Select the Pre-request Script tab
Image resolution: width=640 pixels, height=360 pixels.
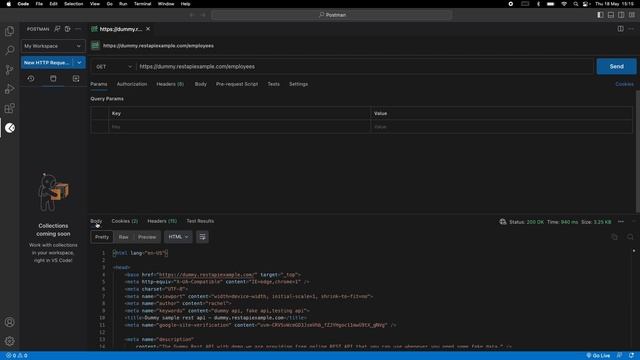pyautogui.click(x=237, y=84)
